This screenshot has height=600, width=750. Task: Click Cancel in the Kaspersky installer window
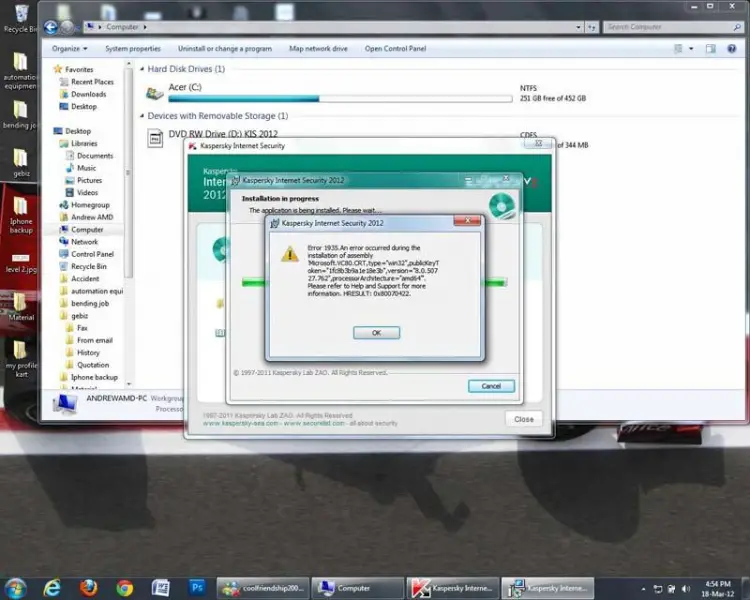(x=491, y=386)
